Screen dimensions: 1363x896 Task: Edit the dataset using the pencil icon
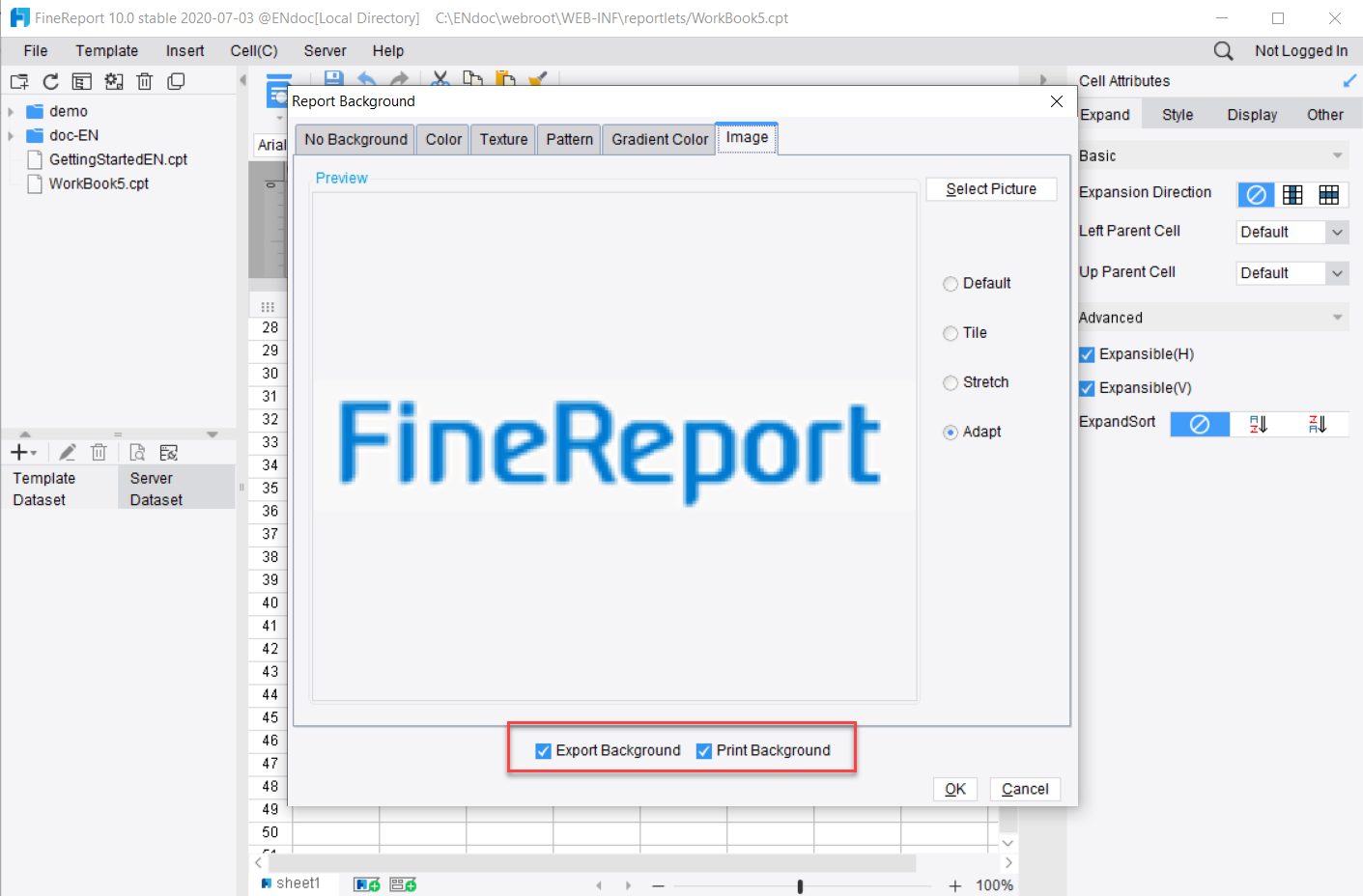click(x=67, y=451)
